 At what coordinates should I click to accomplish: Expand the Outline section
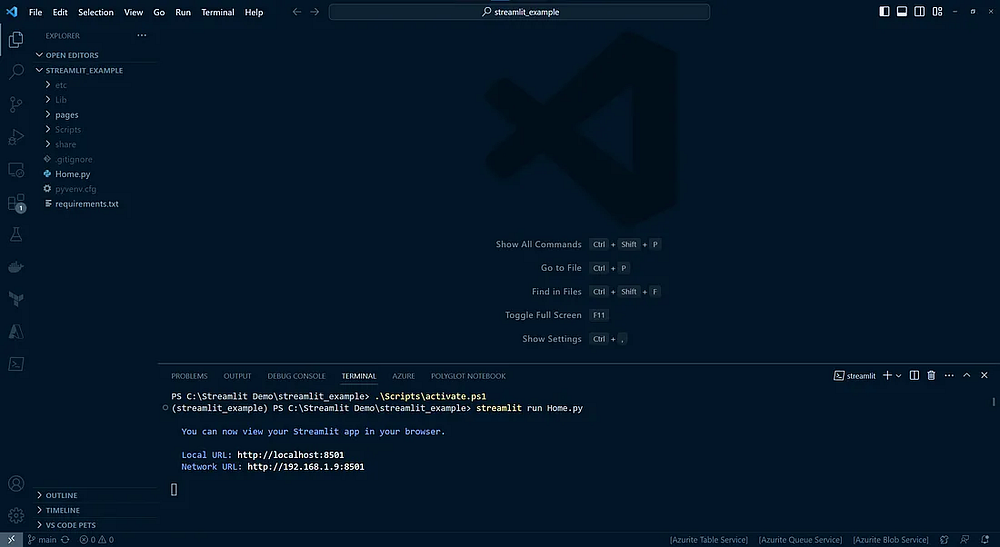tap(95, 495)
